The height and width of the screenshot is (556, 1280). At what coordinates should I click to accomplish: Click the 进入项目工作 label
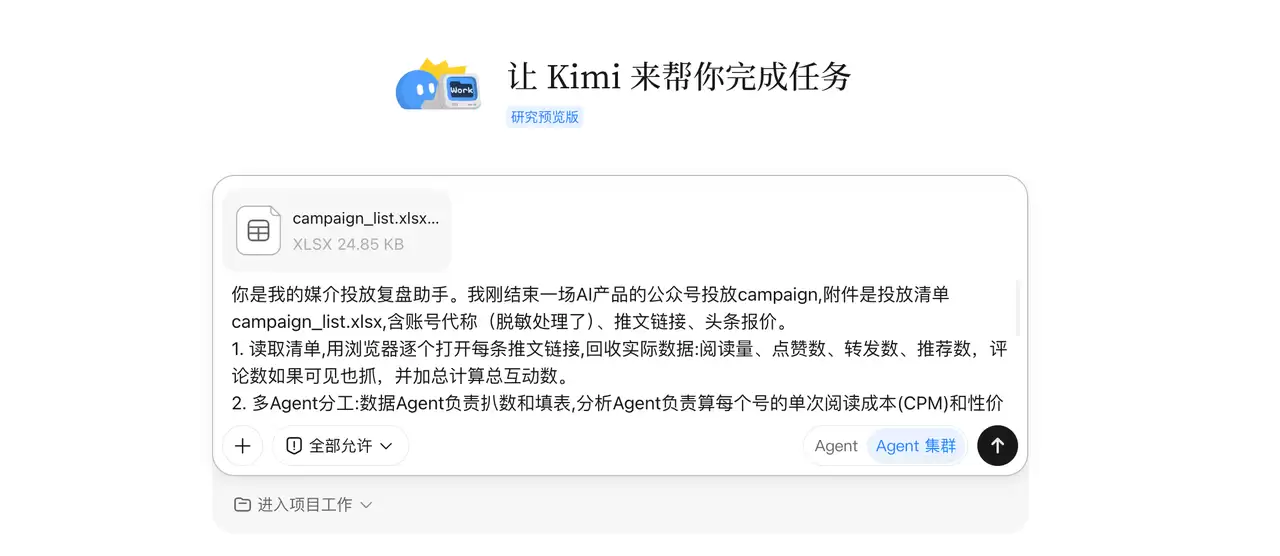[305, 505]
